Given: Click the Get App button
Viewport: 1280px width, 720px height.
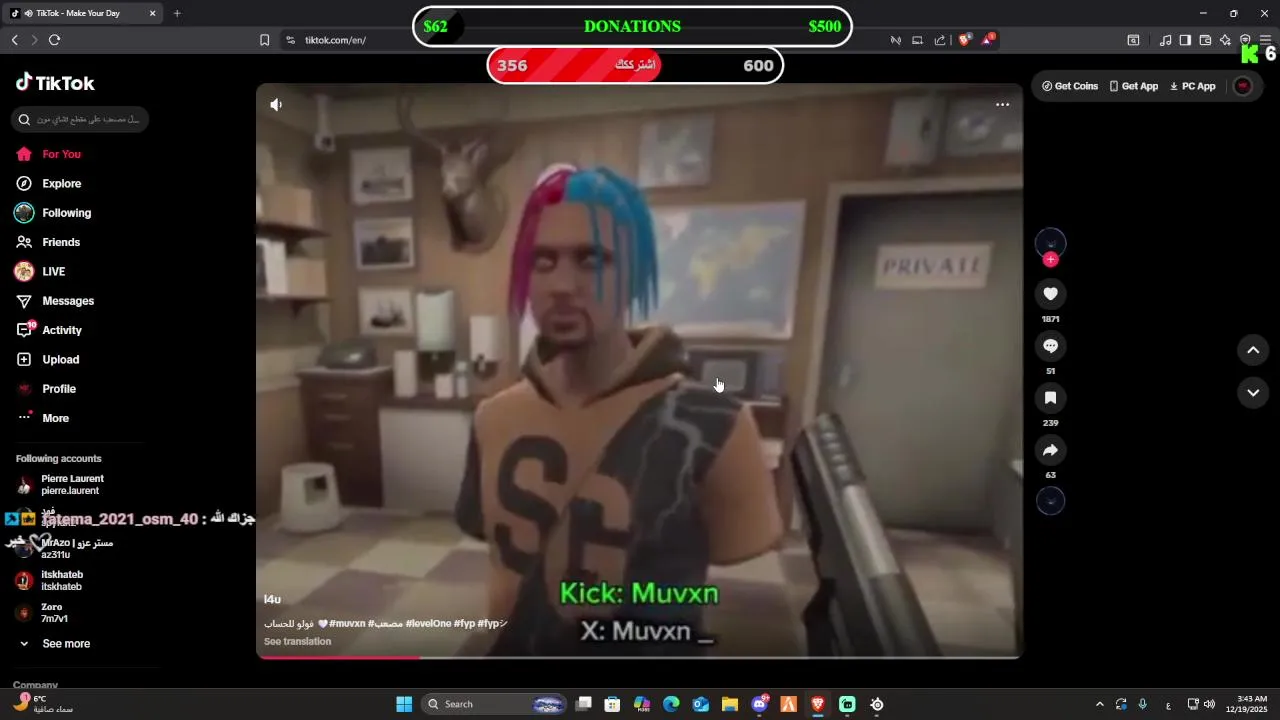Looking at the screenshot, I should coord(1134,86).
